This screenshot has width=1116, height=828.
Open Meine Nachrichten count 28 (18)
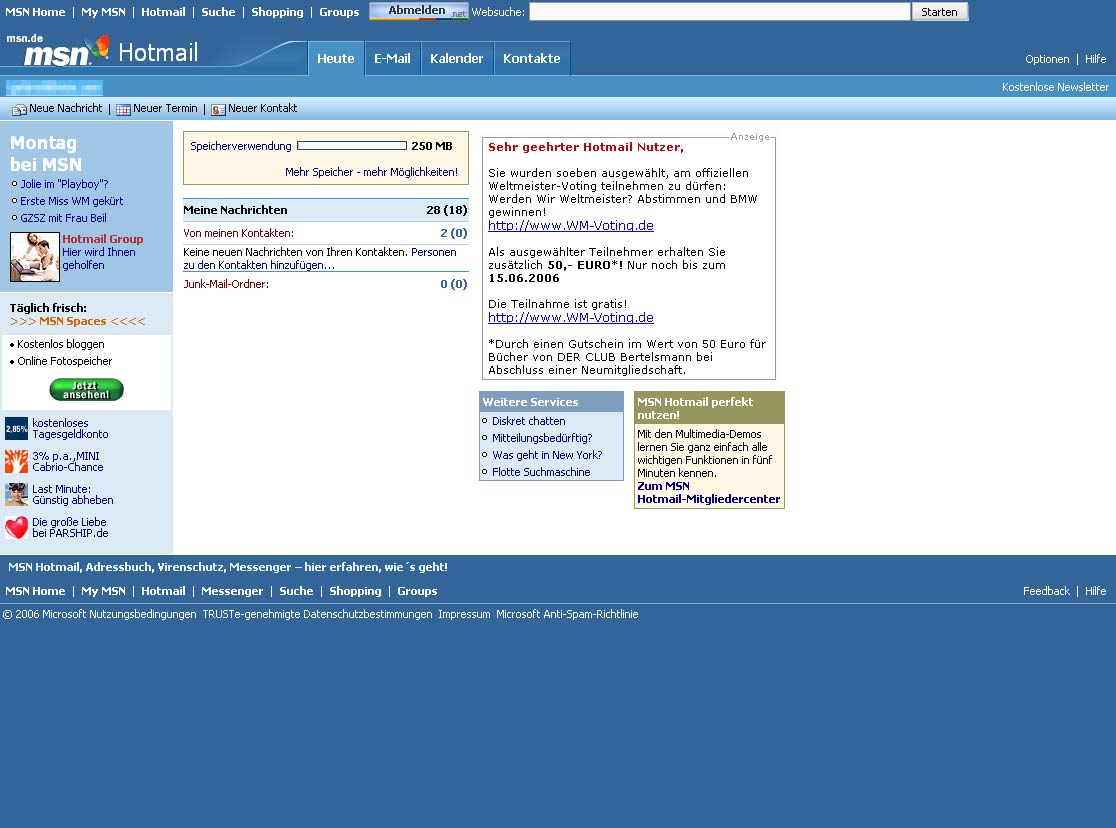click(447, 210)
